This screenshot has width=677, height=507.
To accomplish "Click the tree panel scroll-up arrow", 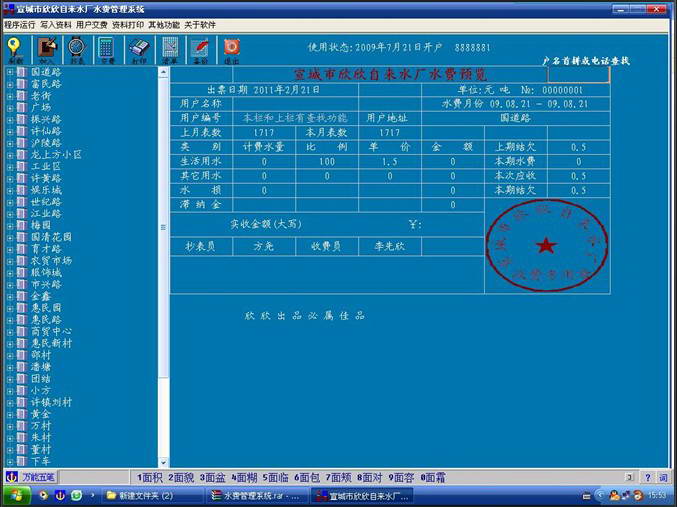I will 163,72.
